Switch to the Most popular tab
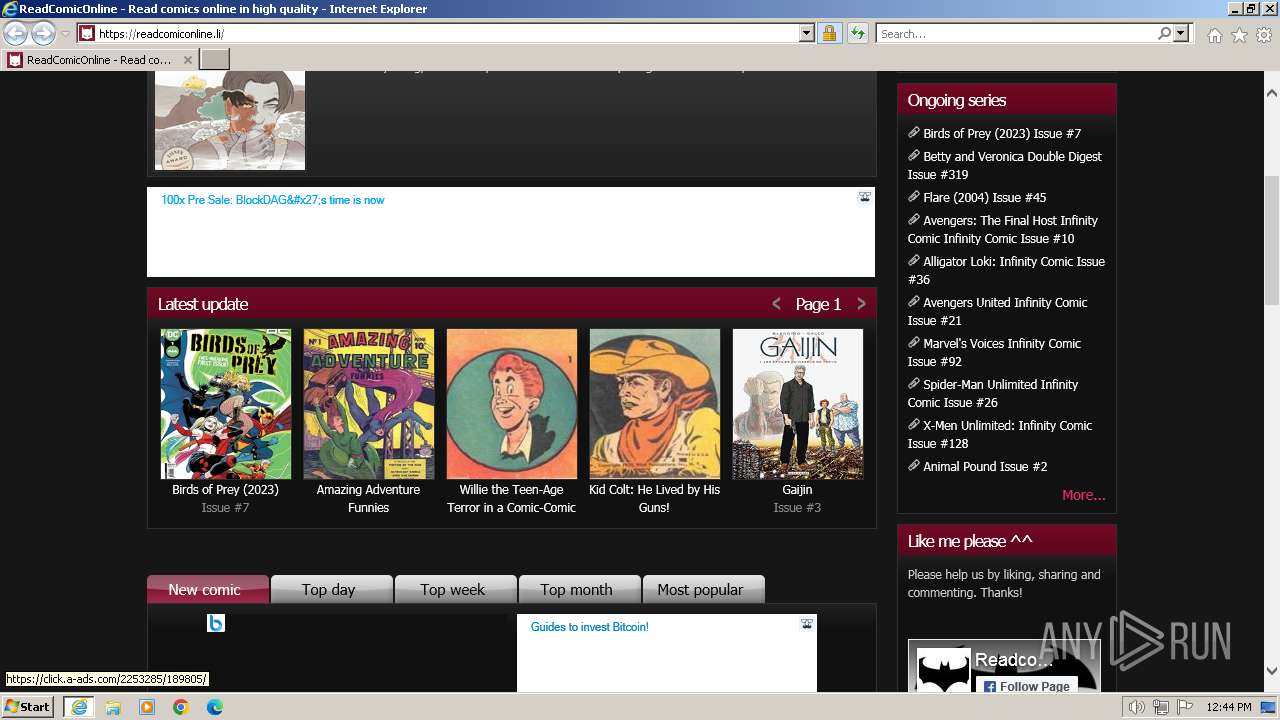Viewport: 1280px width, 720px height. pos(703,589)
